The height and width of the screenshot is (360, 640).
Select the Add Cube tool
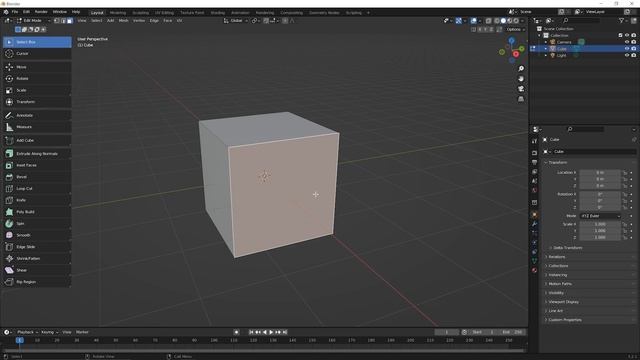37,140
